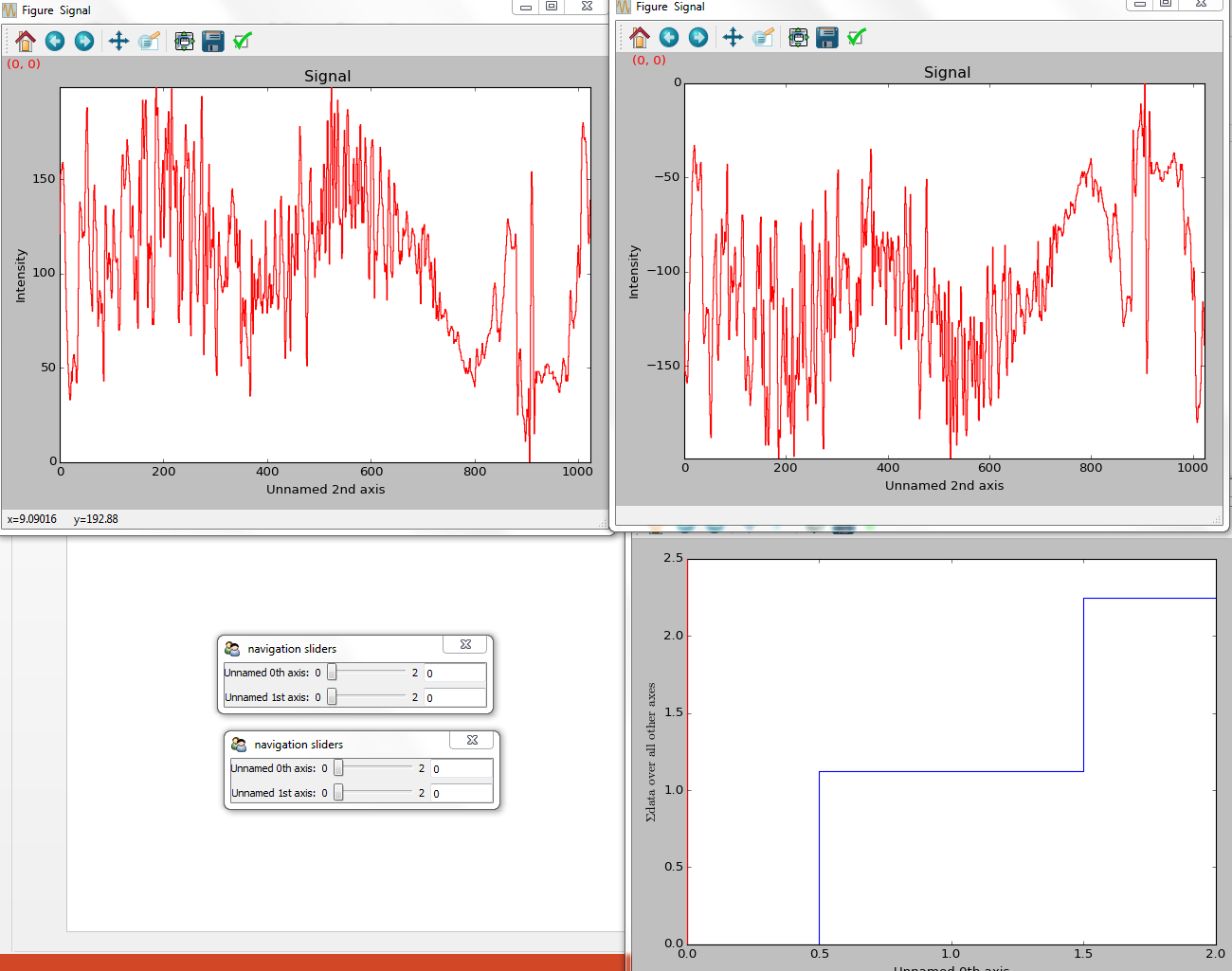Click Save icon in right Signal figure toolbar
Image resolution: width=1232 pixels, height=971 pixels.
[x=827, y=37]
